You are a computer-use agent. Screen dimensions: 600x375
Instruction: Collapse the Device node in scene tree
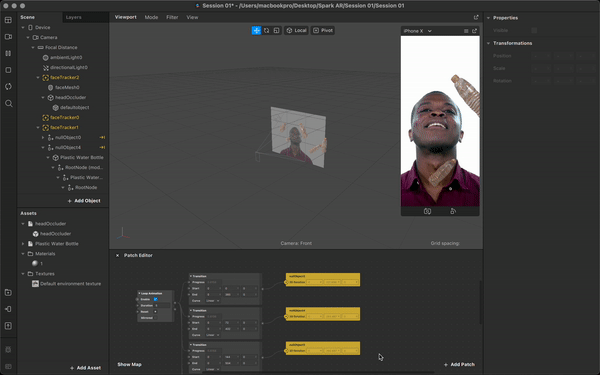coord(23,28)
